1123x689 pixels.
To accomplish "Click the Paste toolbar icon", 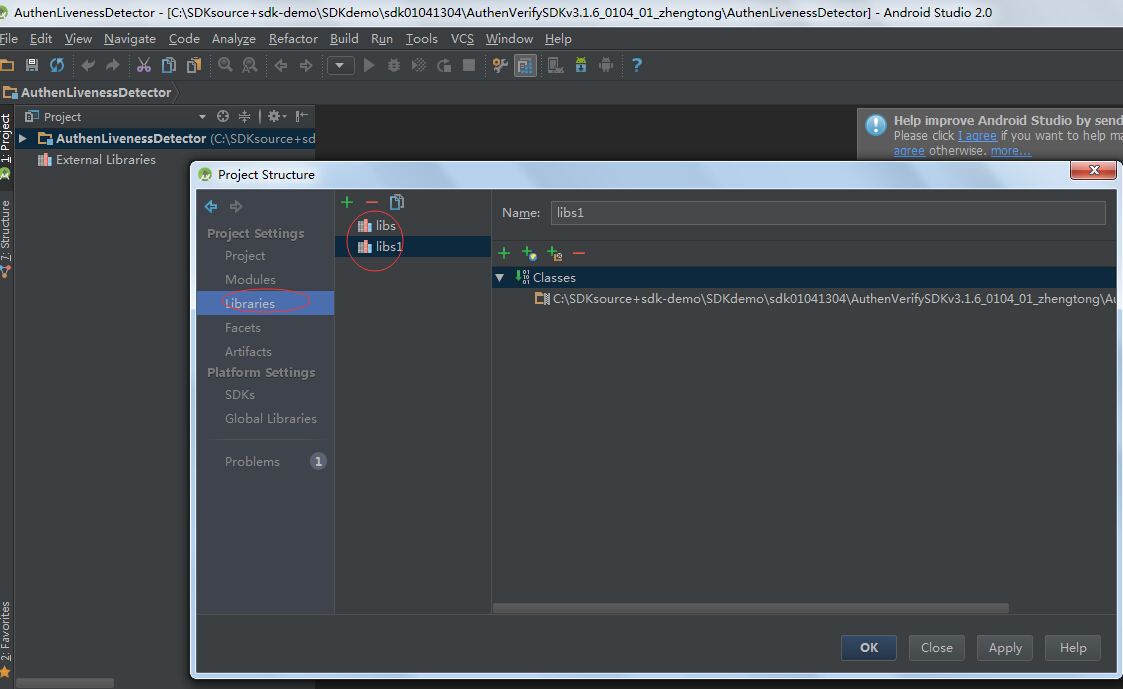I will tap(194, 65).
